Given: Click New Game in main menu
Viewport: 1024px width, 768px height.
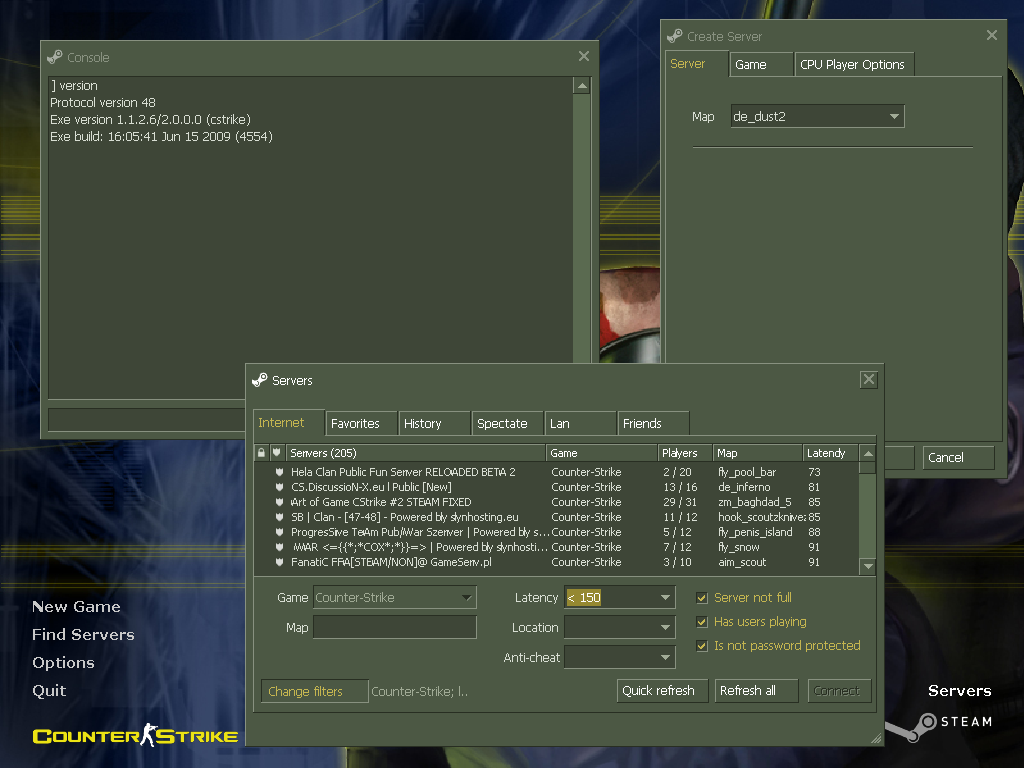Looking at the screenshot, I should 76,607.
